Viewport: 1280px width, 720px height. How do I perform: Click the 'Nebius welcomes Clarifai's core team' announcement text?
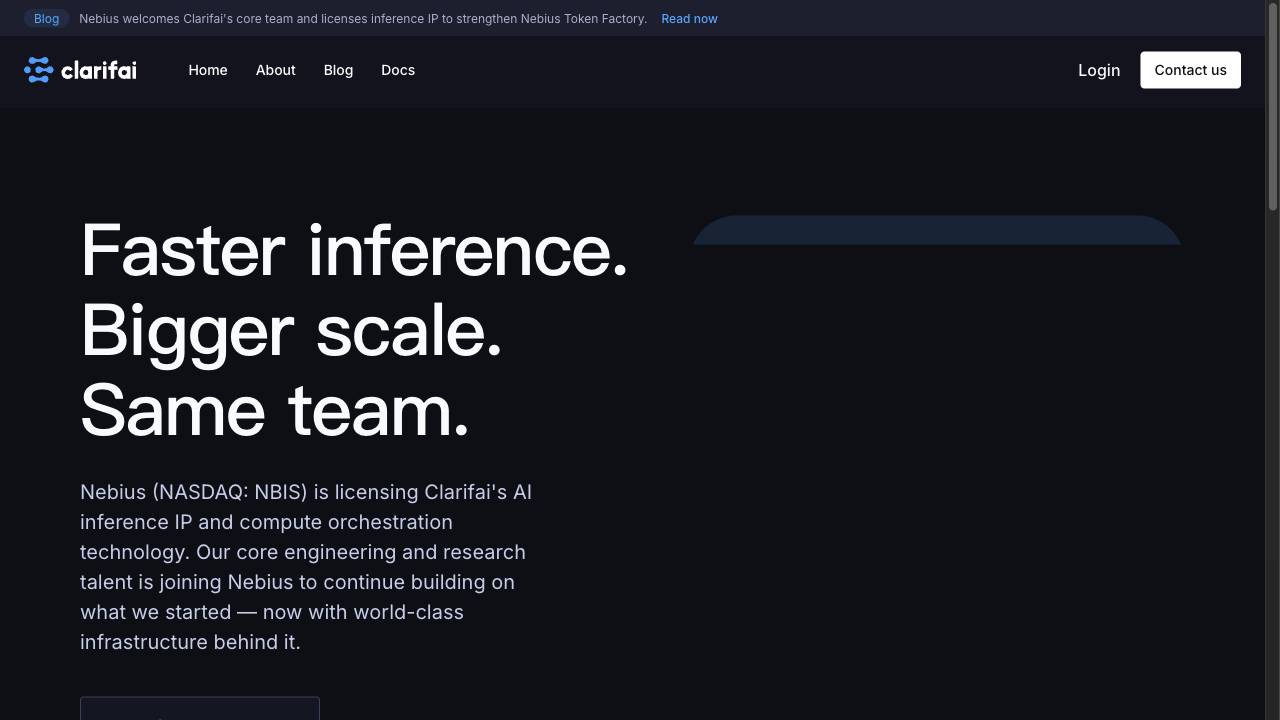point(363,19)
